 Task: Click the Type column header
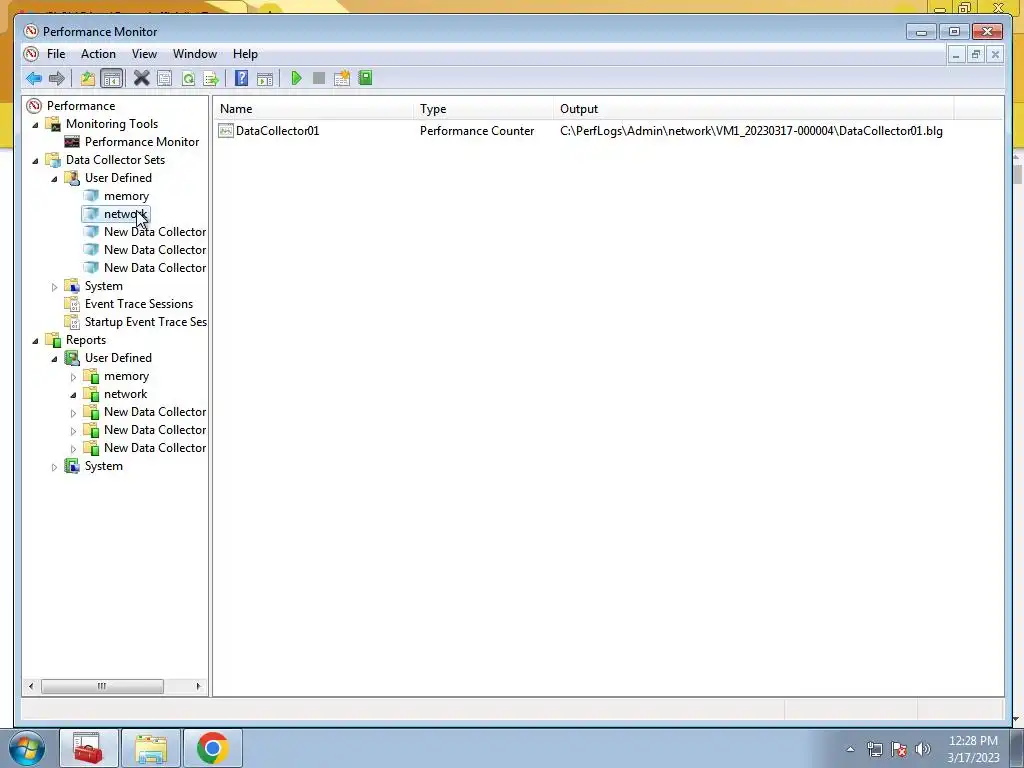point(484,109)
